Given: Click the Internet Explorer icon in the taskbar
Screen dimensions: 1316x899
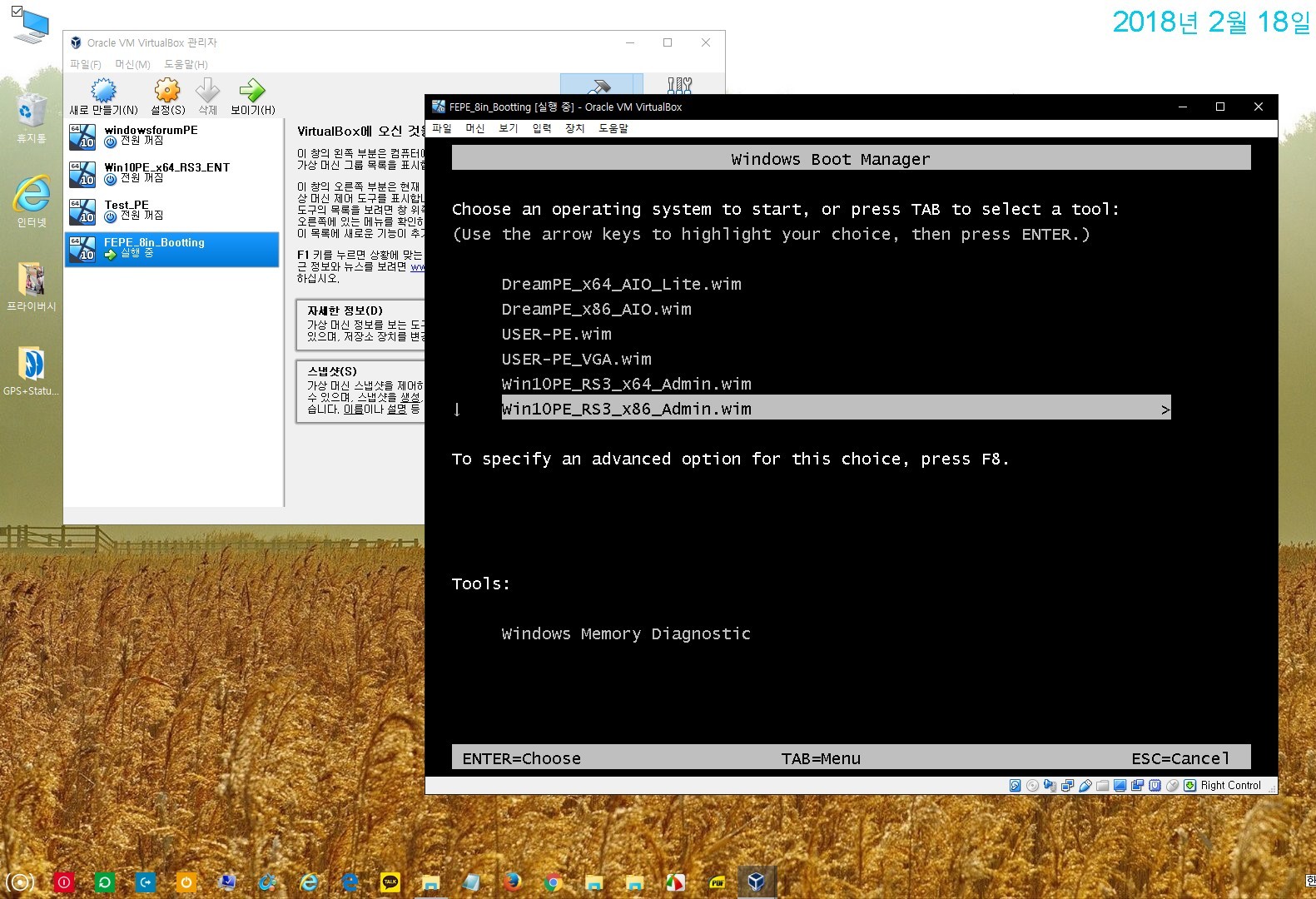Looking at the screenshot, I should (x=309, y=882).
